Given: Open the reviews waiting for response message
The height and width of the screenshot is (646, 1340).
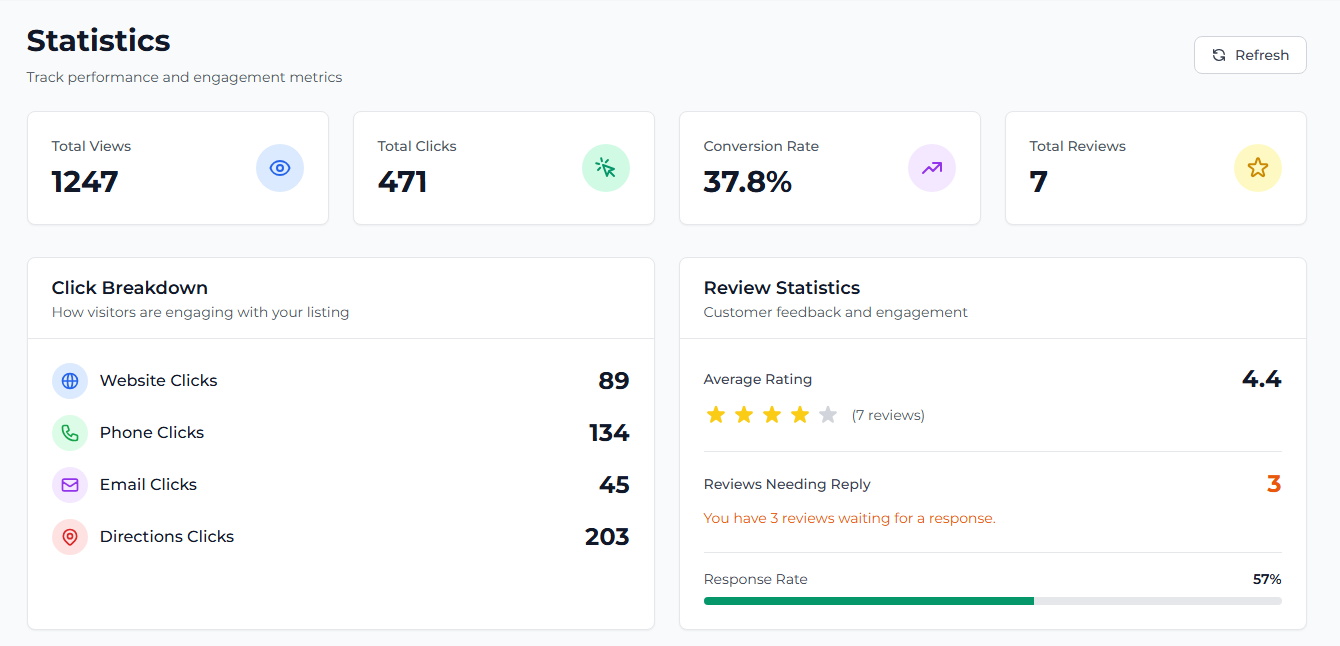Looking at the screenshot, I should tap(848, 518).
